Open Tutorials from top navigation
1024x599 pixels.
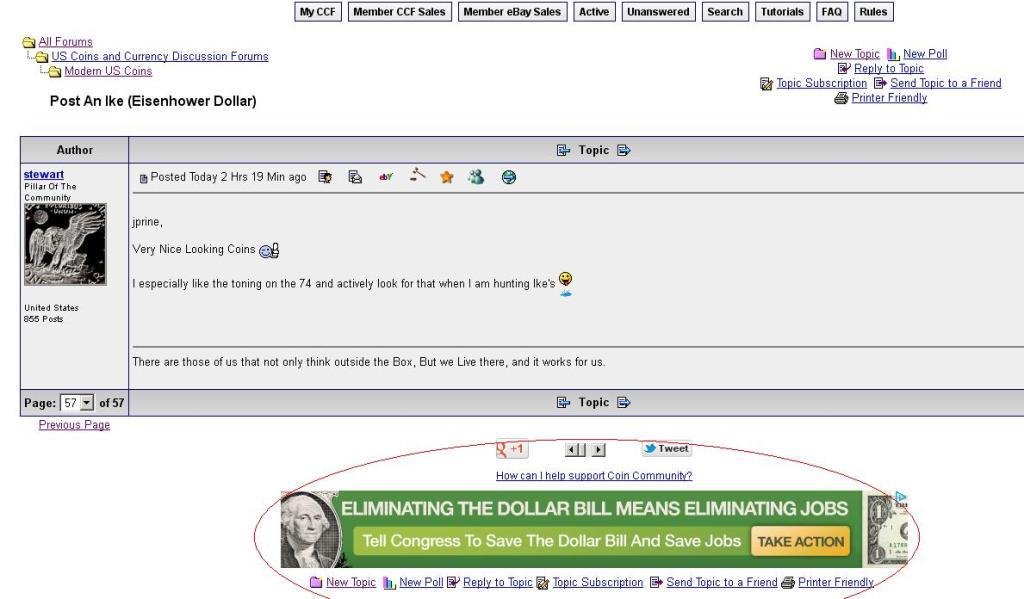[782, 12]
